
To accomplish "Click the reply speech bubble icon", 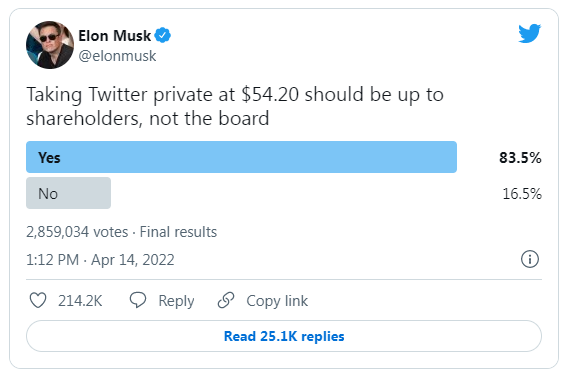I will [138, 300].
